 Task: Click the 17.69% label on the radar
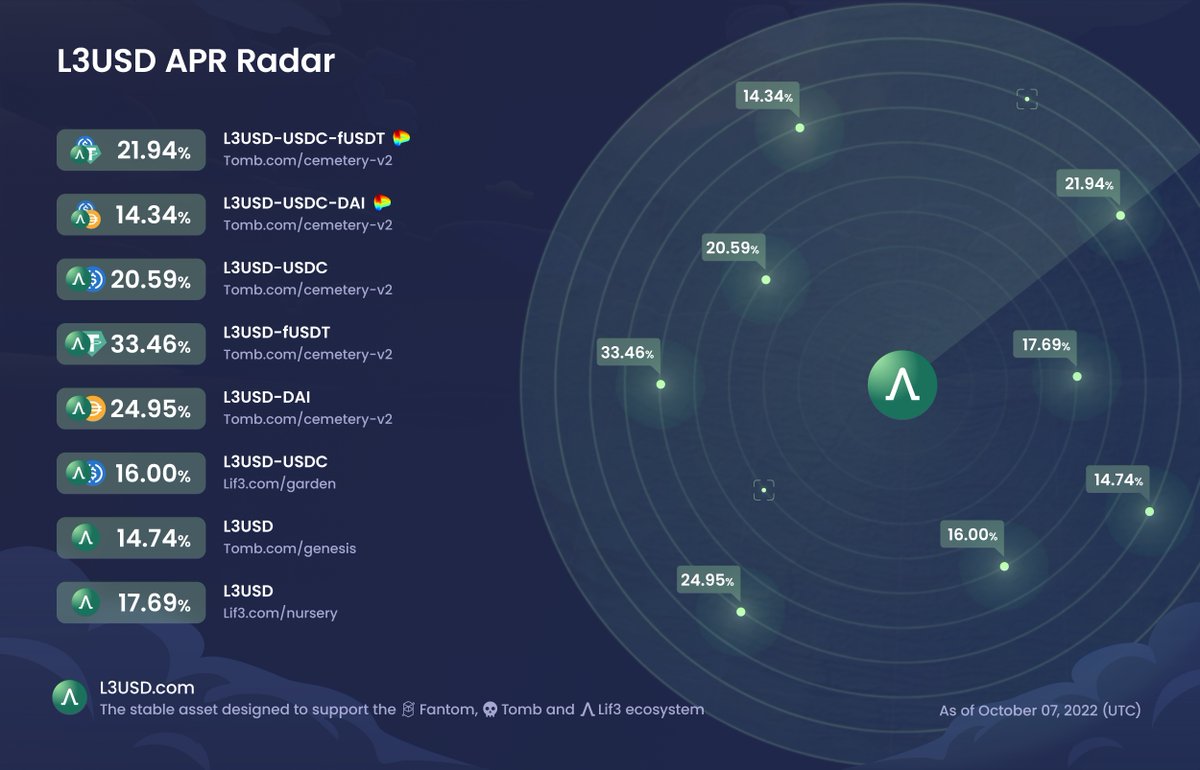coord(1046,345)
